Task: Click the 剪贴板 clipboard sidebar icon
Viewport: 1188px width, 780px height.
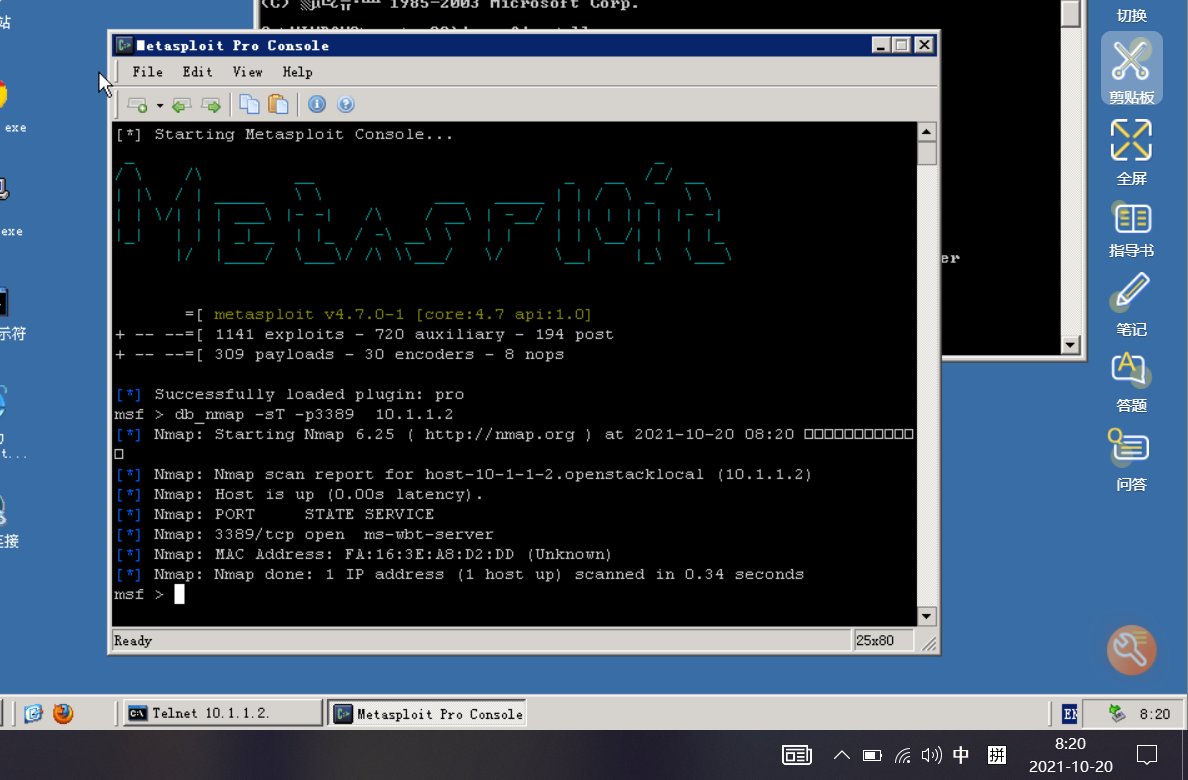Action: point(1131,68)
